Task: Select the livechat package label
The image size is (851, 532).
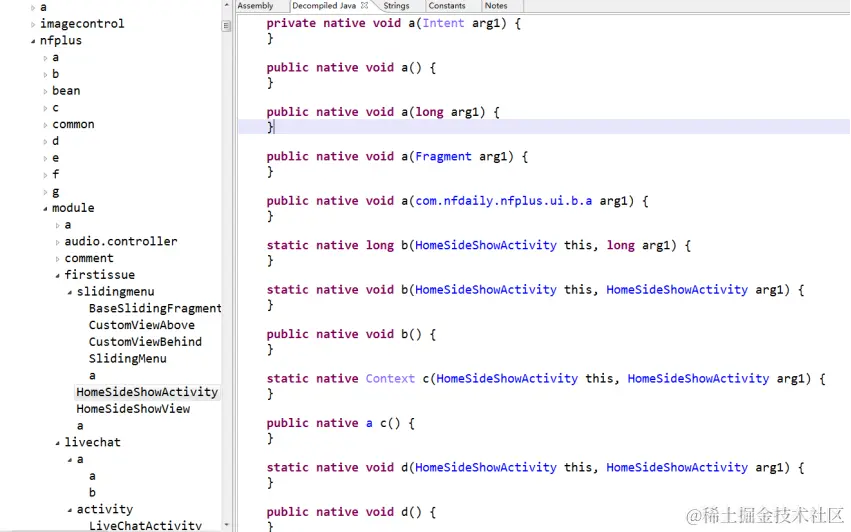Action: (x=93, y=442)
